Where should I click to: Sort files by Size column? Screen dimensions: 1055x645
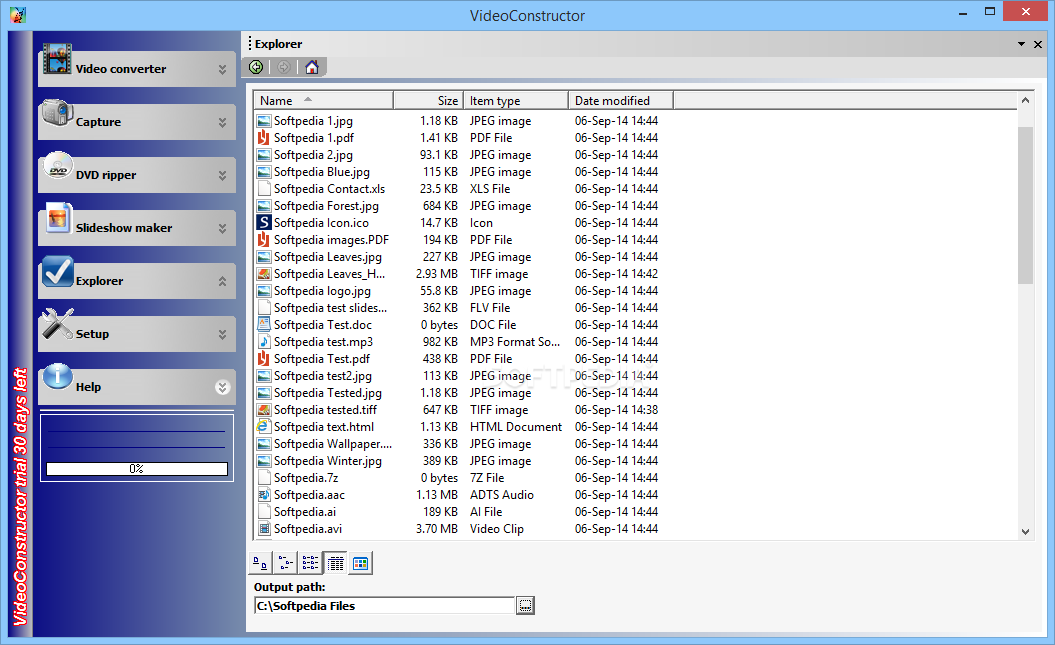(x=429, y=100)
